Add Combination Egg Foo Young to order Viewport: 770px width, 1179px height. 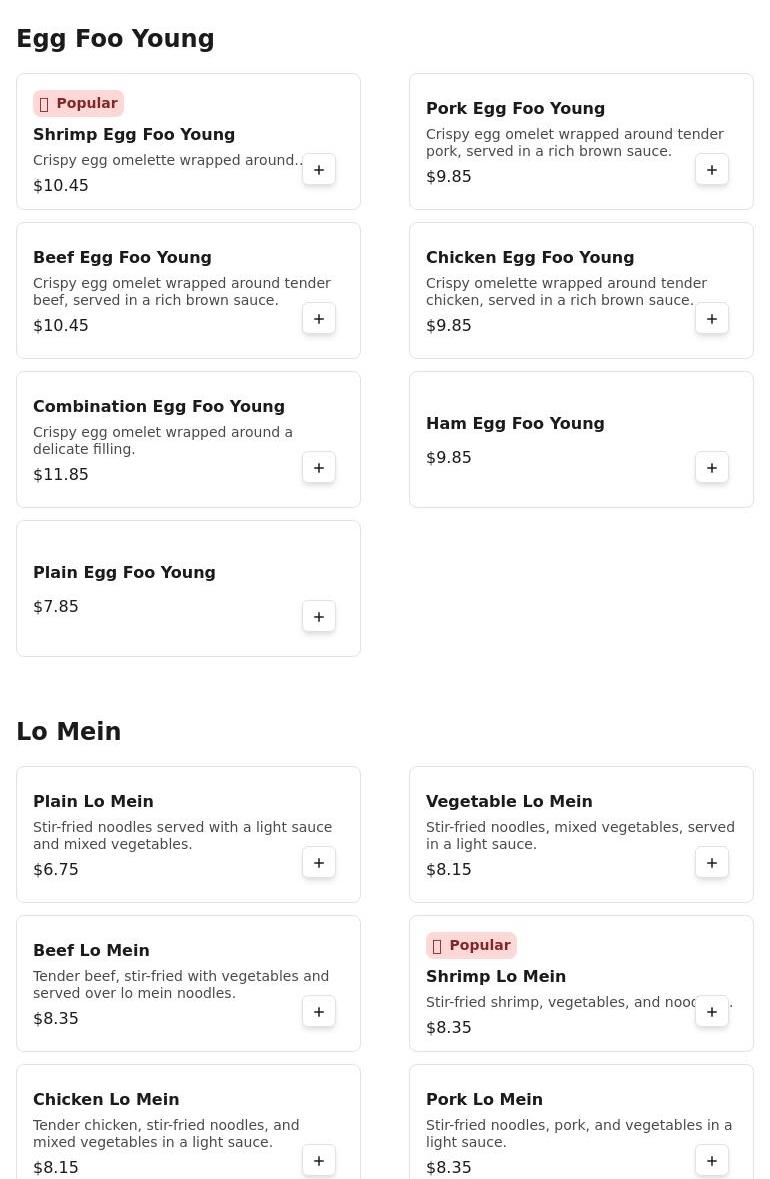[x=319, y=468]
